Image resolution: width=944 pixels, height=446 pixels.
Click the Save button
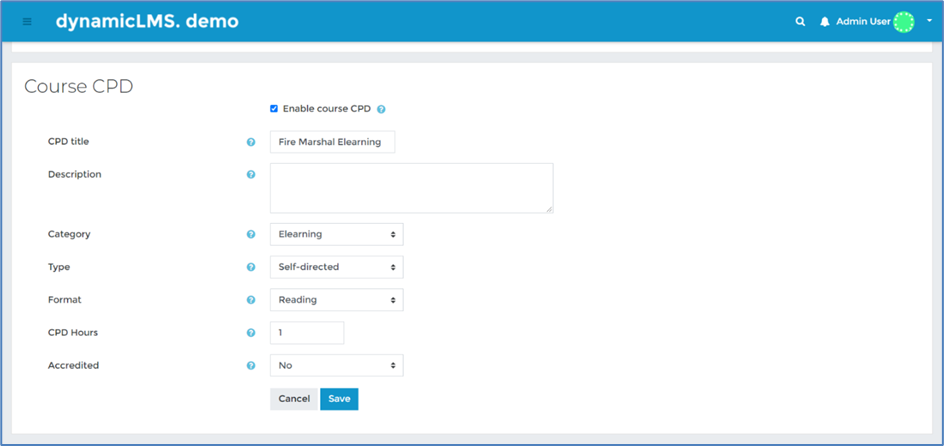[x=339, y=399]
